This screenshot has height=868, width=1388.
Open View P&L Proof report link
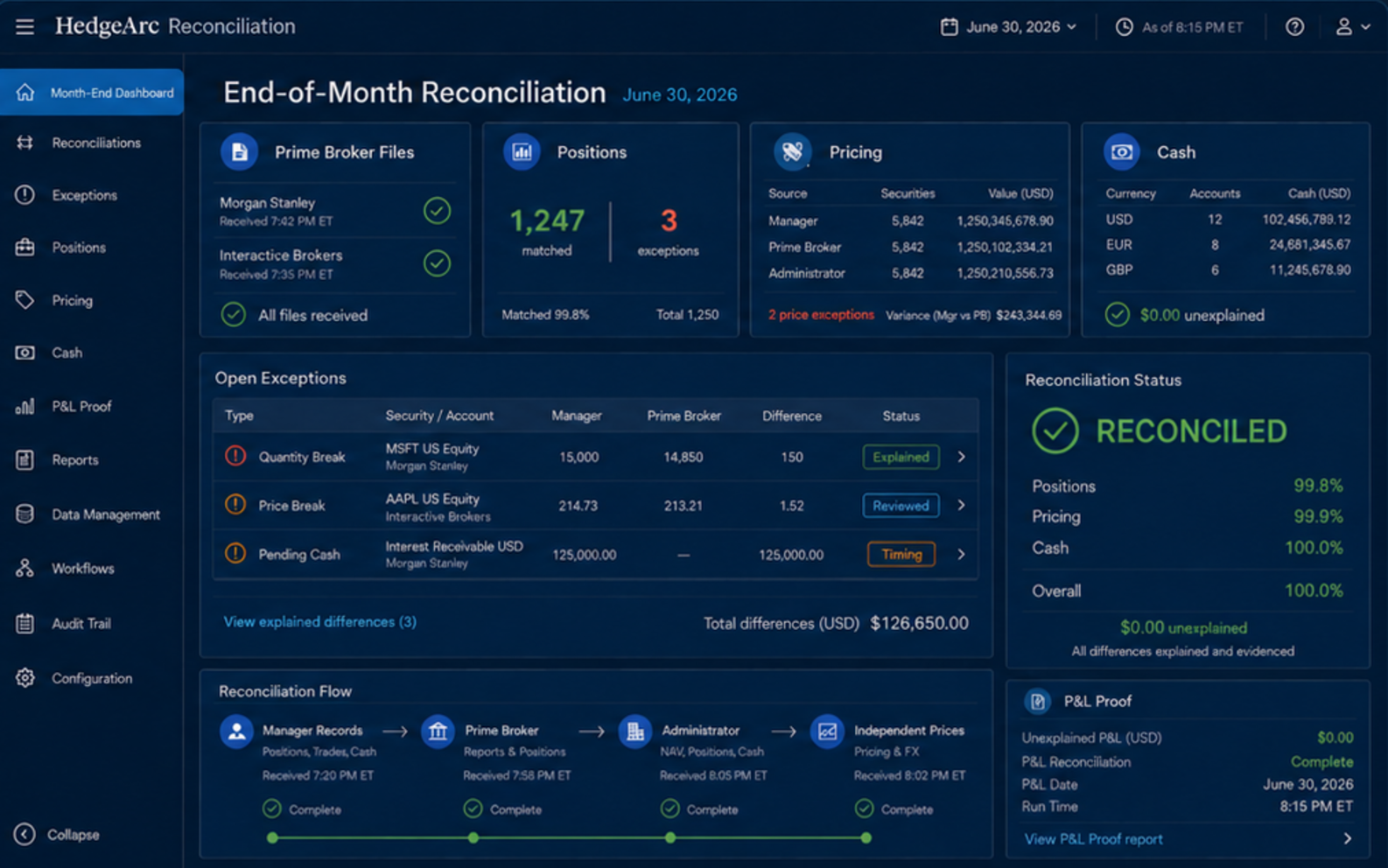[x=1094, y=839]
